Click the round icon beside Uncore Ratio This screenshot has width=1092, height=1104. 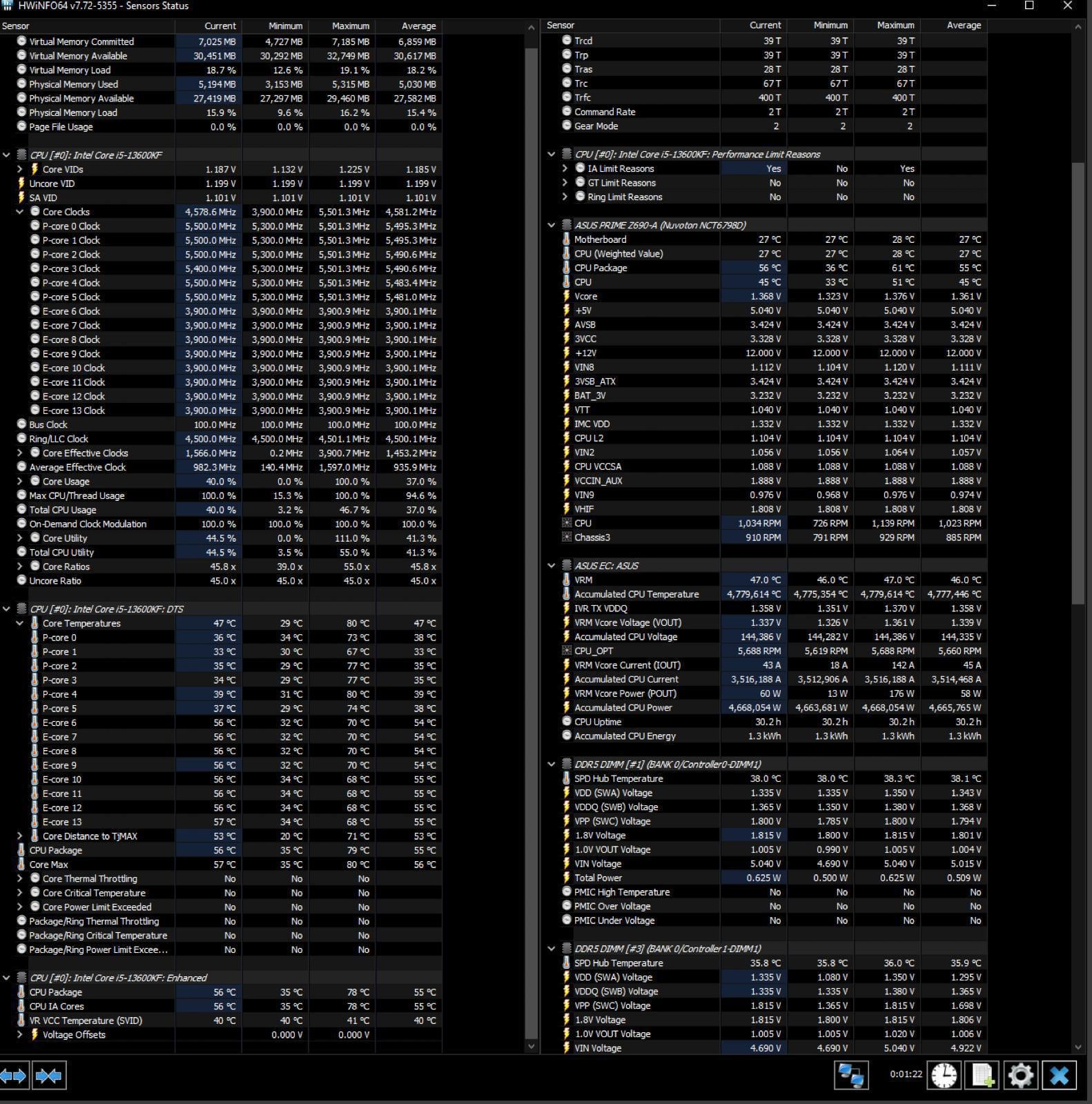tap(21, 580)
